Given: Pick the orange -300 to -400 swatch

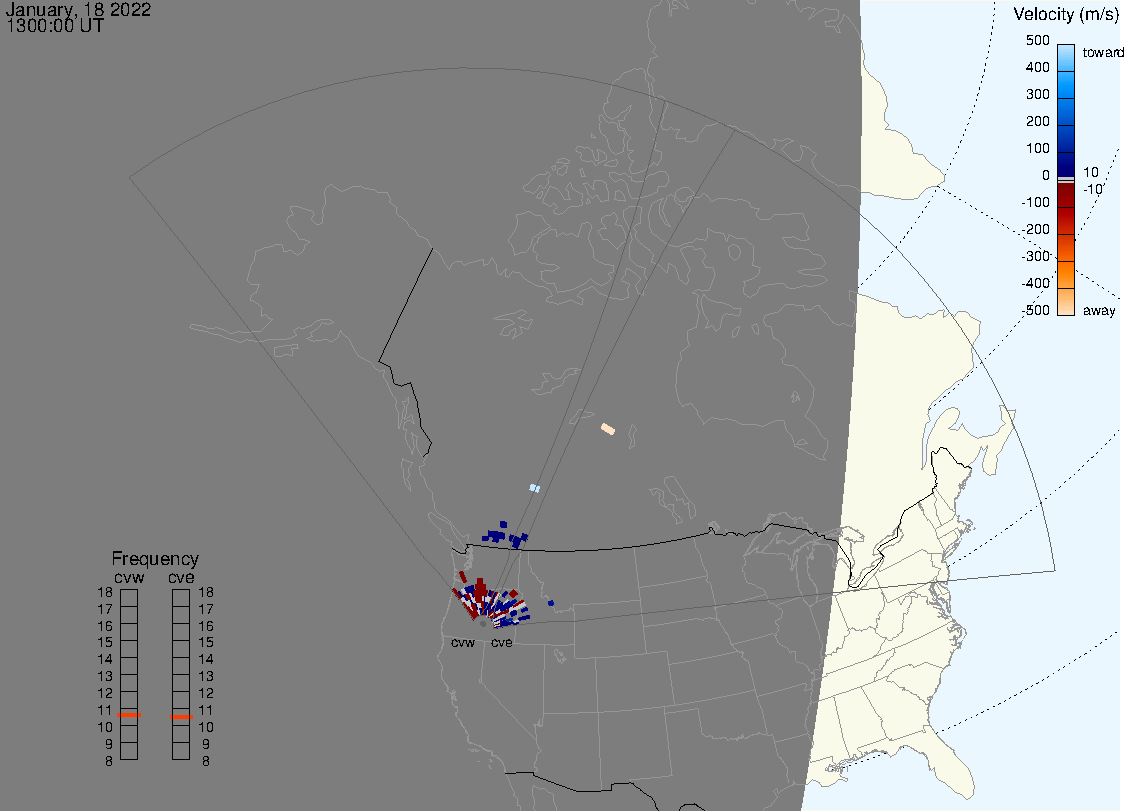Looking at the screenshot, I should click(1066, 275).
